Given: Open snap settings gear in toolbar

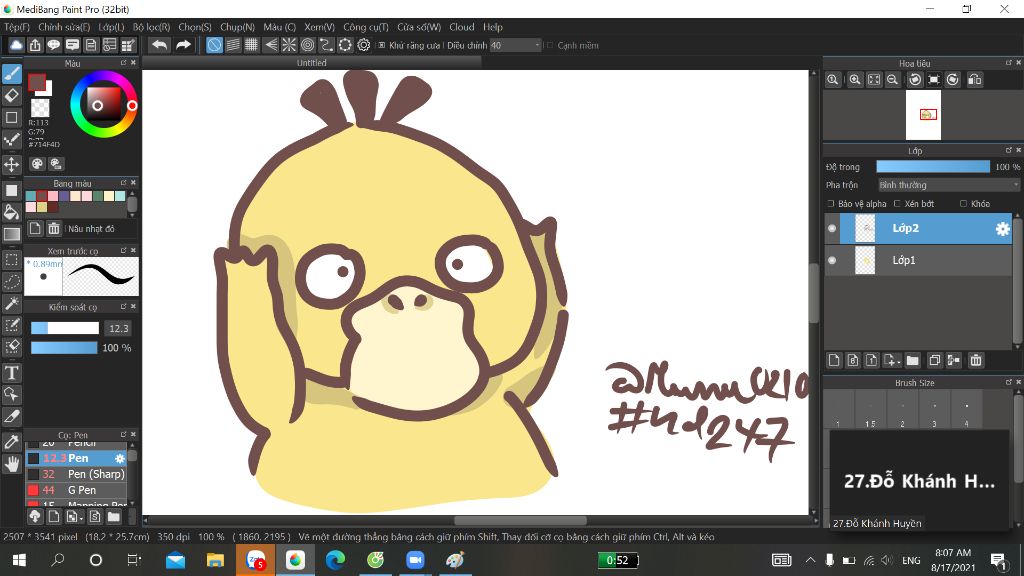Looking at the screenshot, I should point(364,45).
